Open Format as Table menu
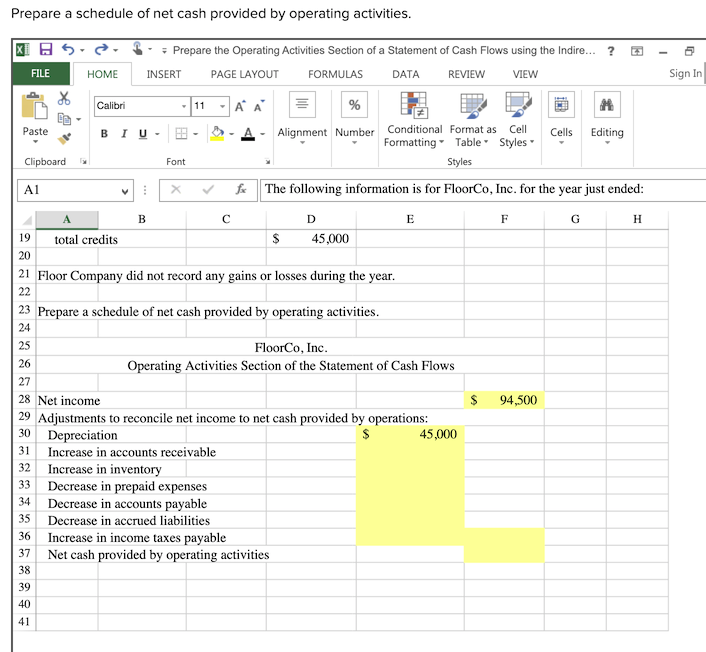Image resolution: width=706 pixels, height=652 pixels. (x=473, y=120)
